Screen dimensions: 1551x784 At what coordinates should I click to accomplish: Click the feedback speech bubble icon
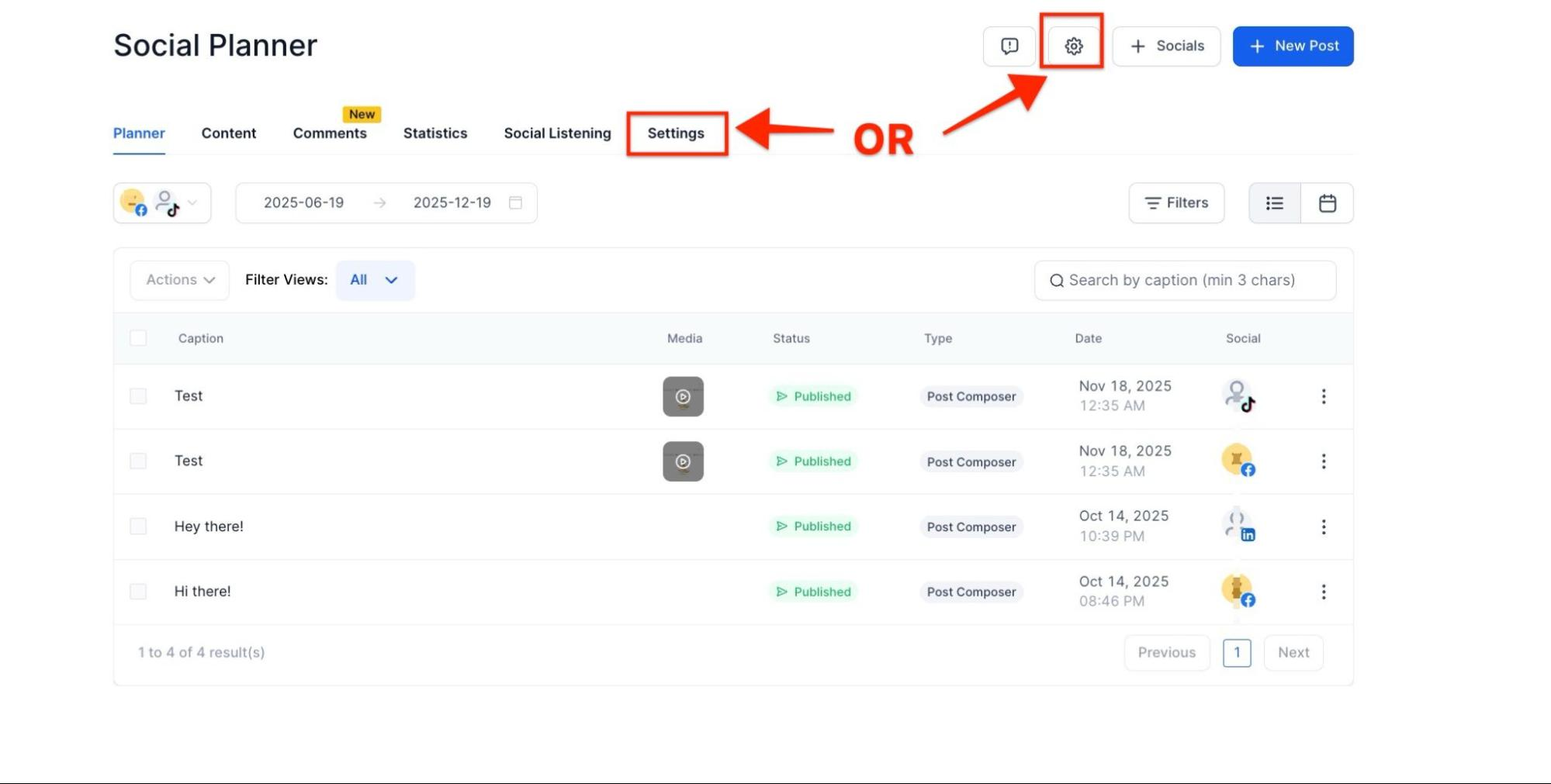pos(1009,47)
